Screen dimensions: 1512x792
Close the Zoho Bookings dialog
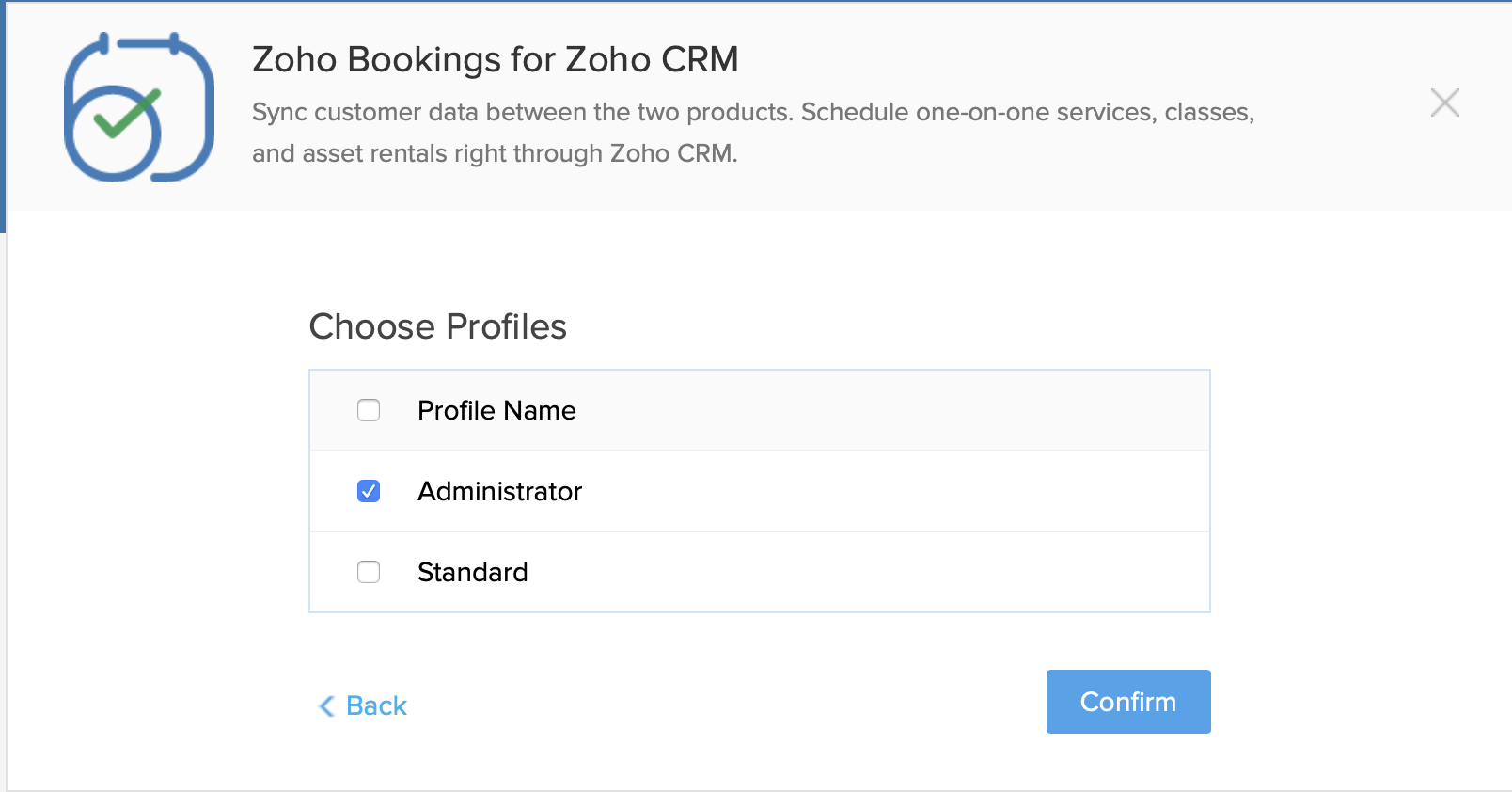click(x=1444, y=103)
